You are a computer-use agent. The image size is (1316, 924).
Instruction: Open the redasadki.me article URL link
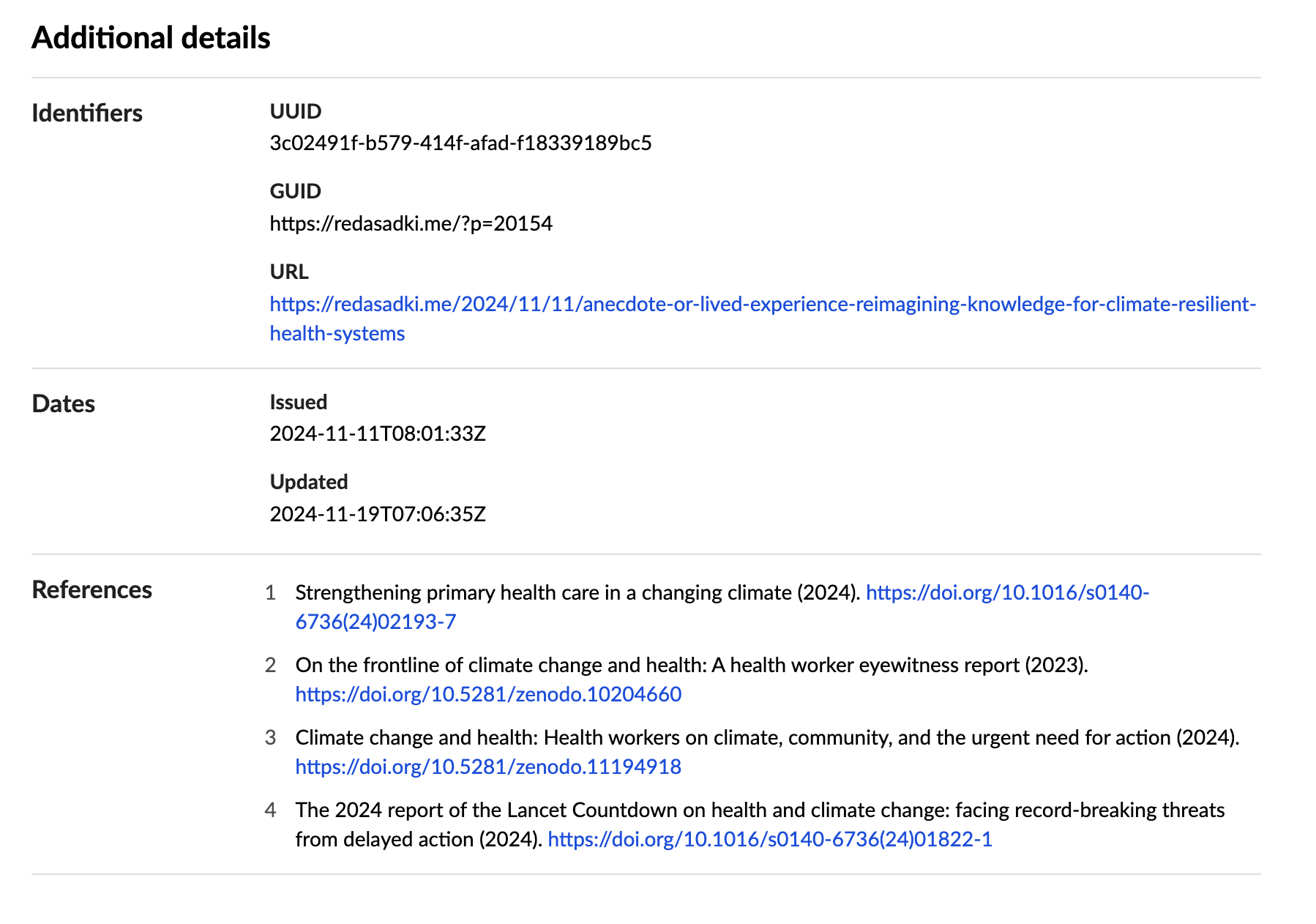762,304
